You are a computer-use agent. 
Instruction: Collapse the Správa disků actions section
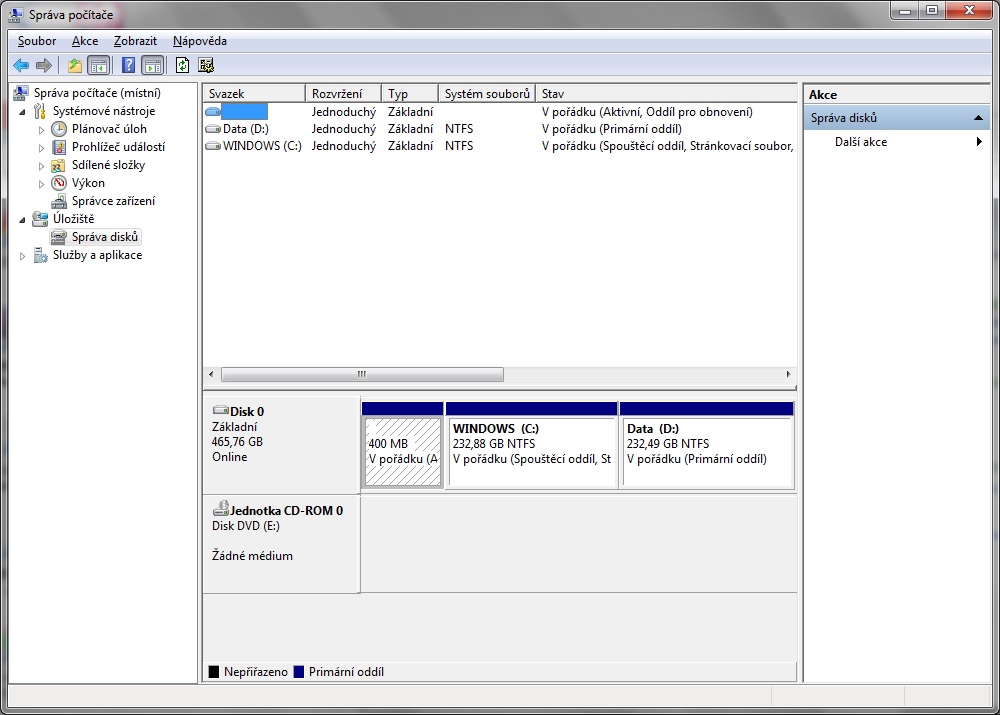click(980, 118)
